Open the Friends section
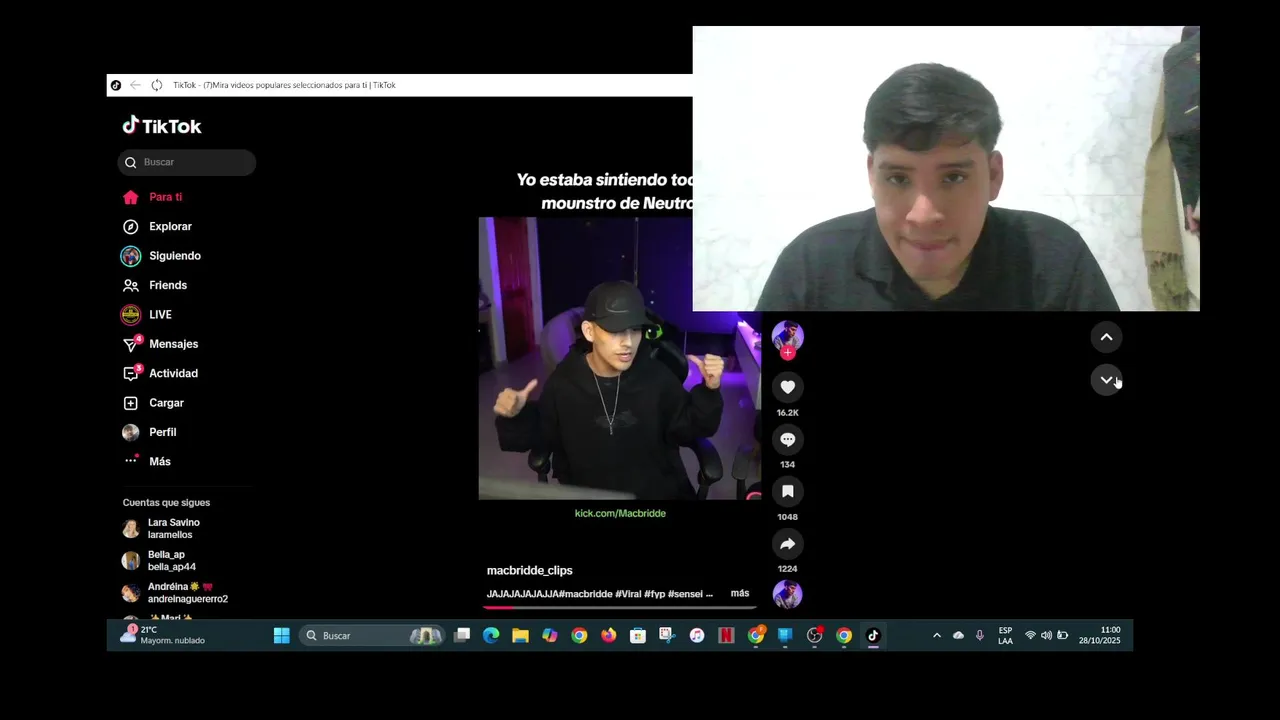The width and height of the screenshot is (1280, 720). [x=155, y=285]
